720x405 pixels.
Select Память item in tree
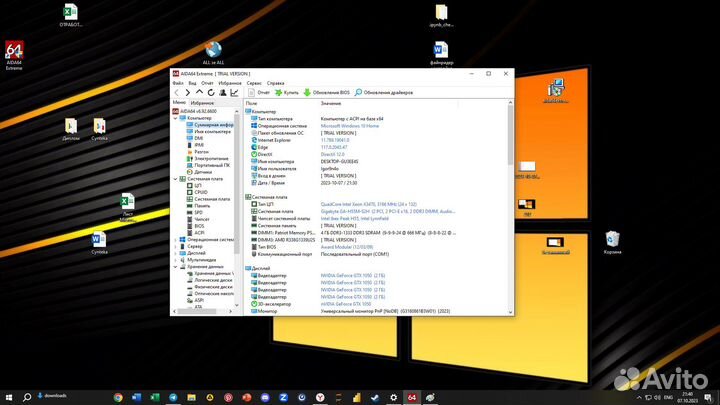[x=198, y=206]
